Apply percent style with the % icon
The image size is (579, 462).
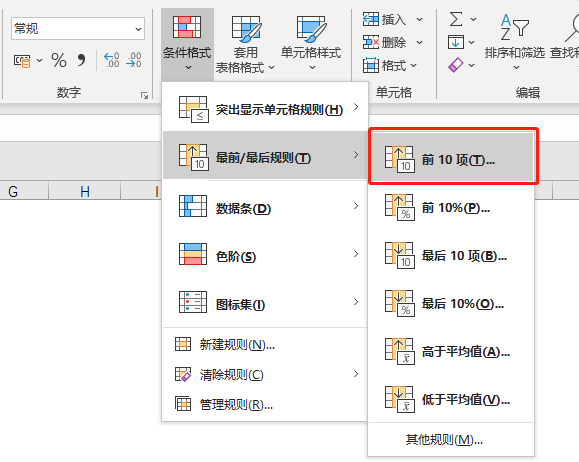click(x=59, y=60)
